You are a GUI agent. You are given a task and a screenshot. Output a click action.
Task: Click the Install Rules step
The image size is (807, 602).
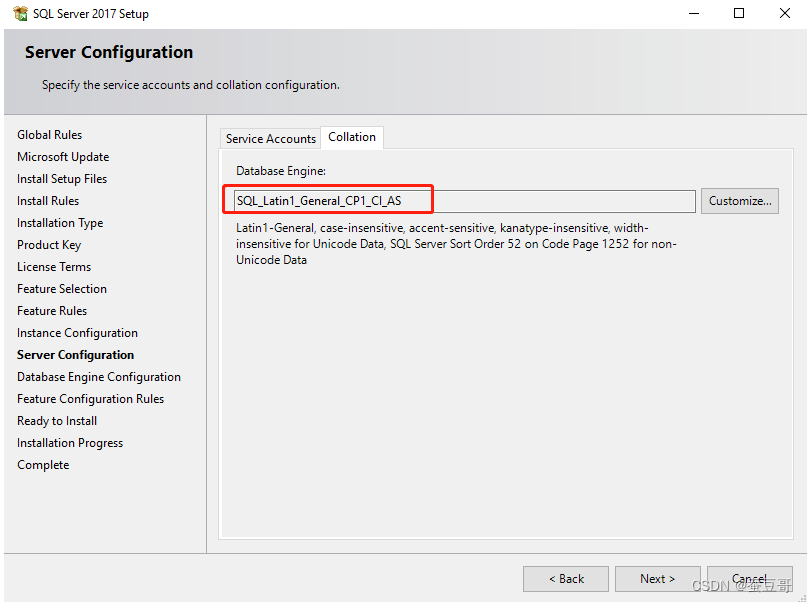48,201
